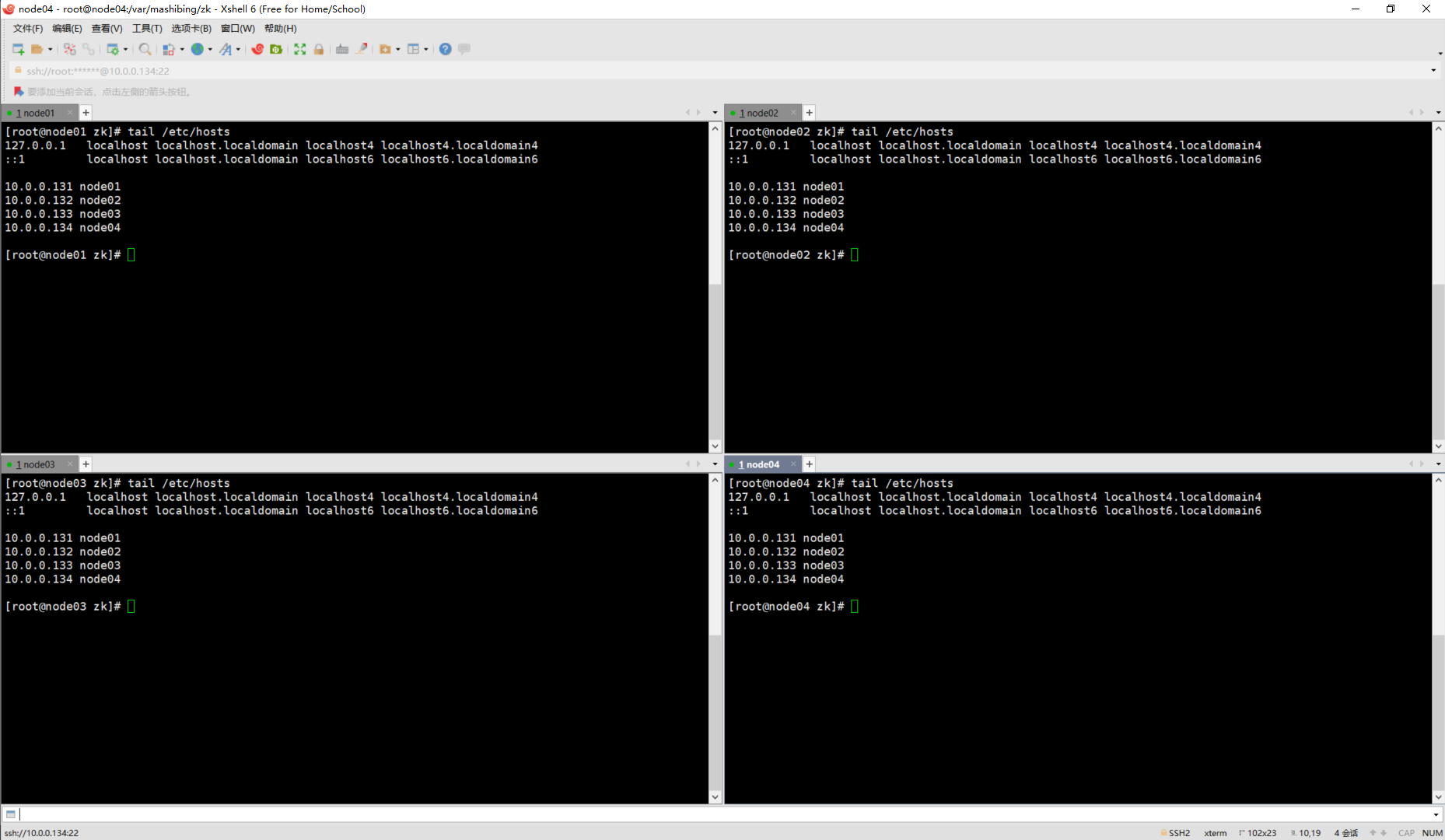Open the 编辑(E) menu
The height and width of the screenshot is (840, 1445).
coord(67,29)
